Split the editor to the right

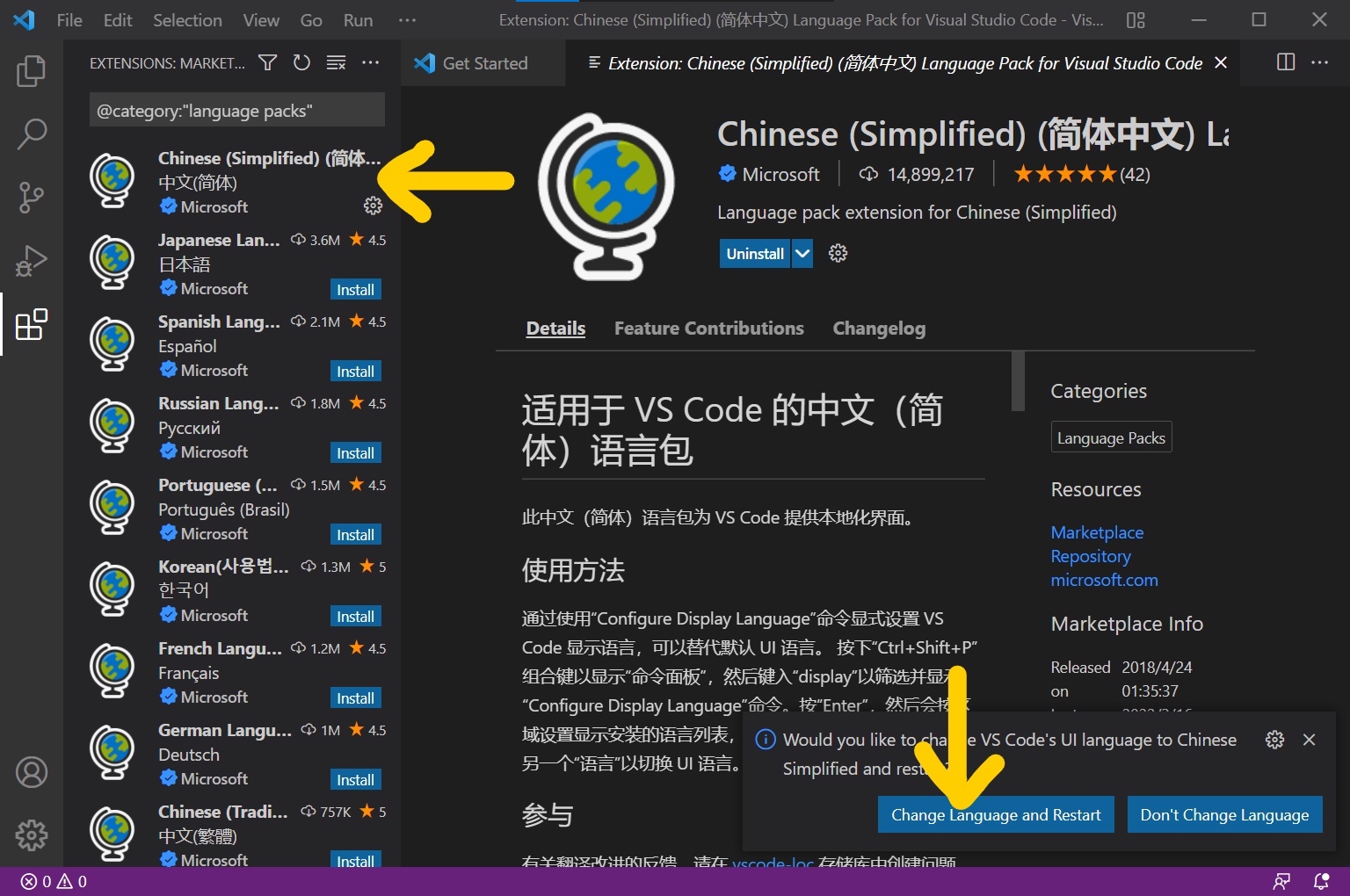(x=1285, y=62)
